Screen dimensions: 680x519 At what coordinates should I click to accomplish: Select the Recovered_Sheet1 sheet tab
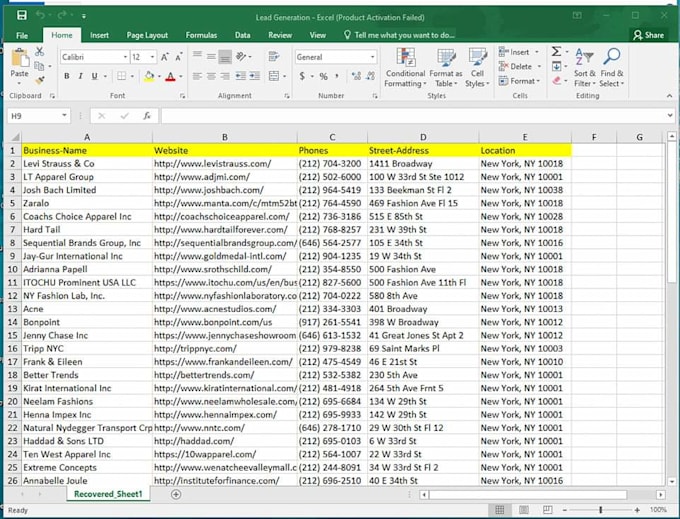[x=108, y=494]
